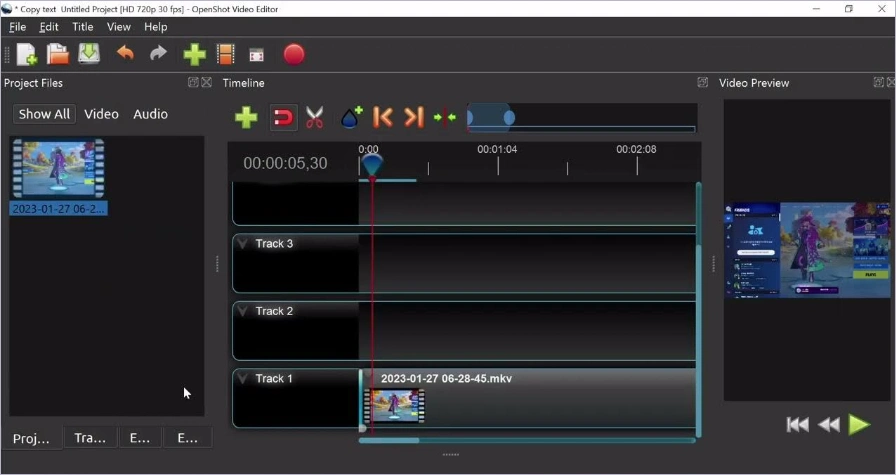Screen dimensions: 896x475
Task: Close the Project Files panel
Action: (206, 82)
